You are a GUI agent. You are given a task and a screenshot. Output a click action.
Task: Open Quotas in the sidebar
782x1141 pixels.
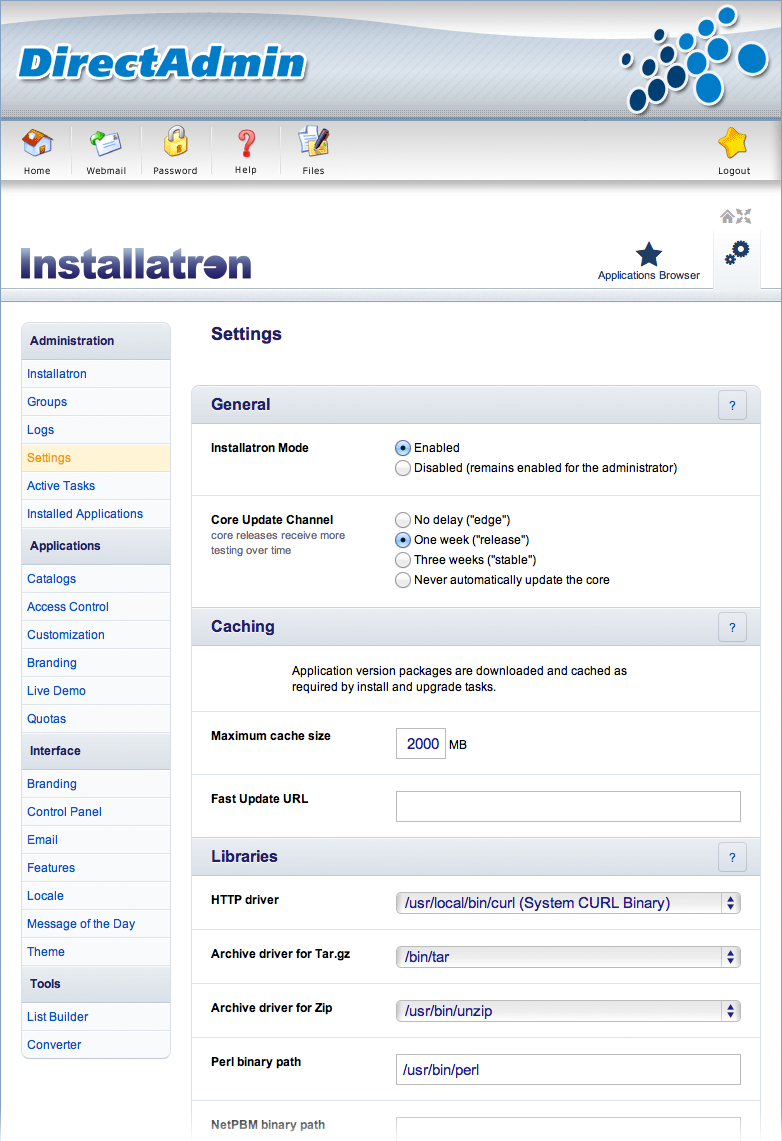[x=96, y=719]
